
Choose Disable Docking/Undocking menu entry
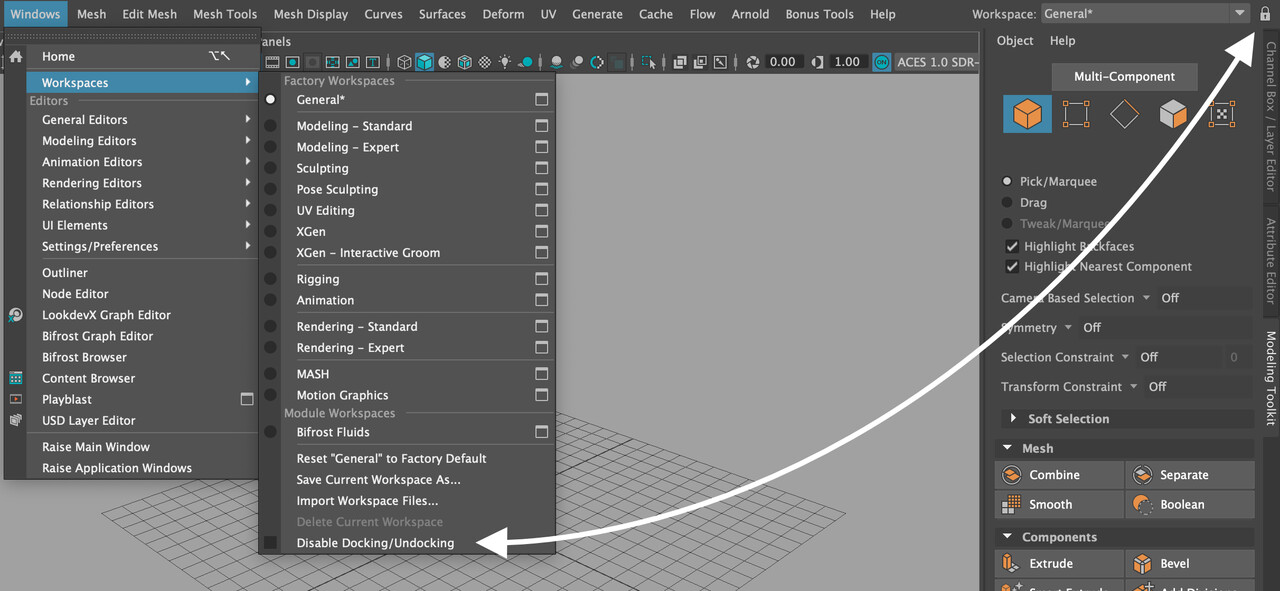[375, 543]
